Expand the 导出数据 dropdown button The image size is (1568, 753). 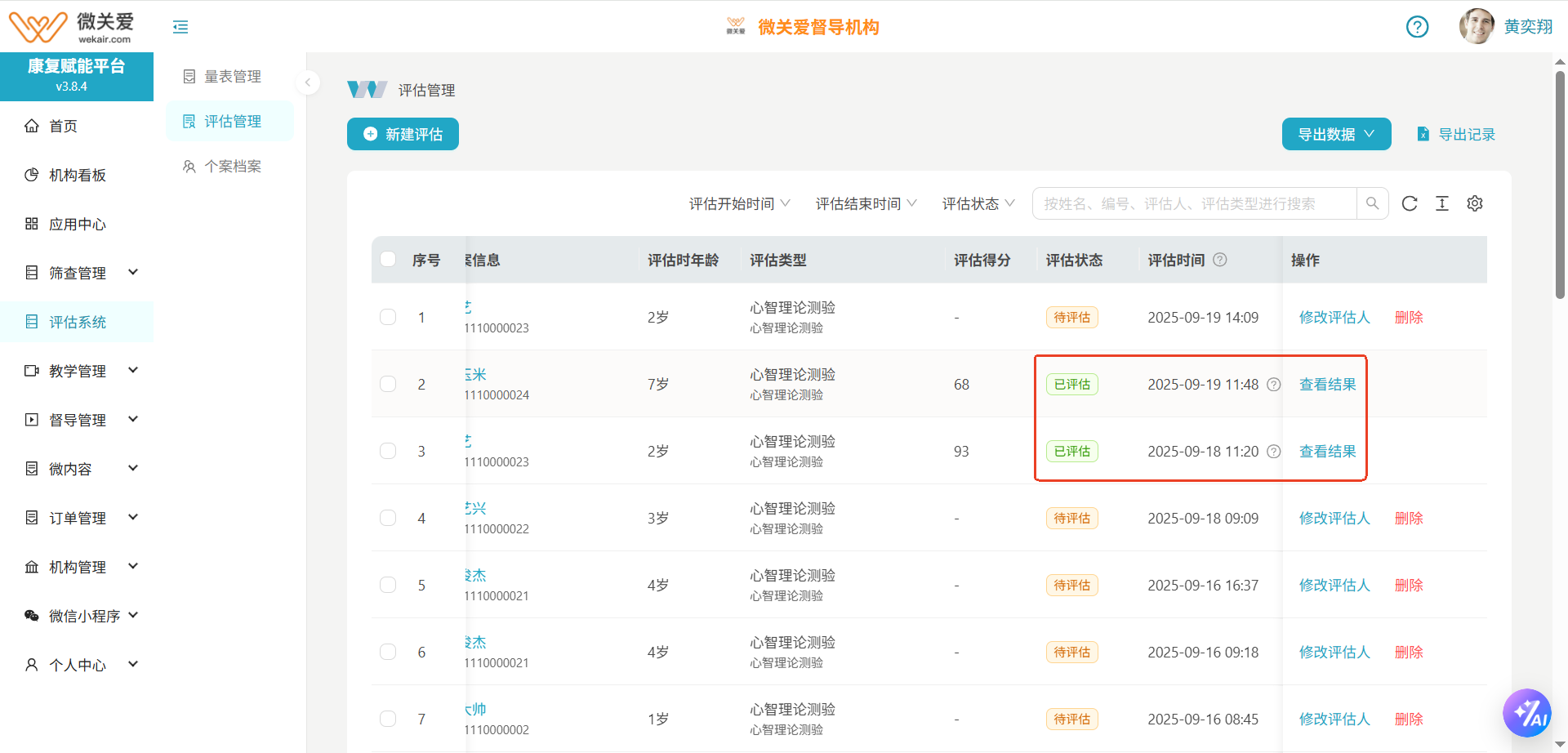point(1336,134)
